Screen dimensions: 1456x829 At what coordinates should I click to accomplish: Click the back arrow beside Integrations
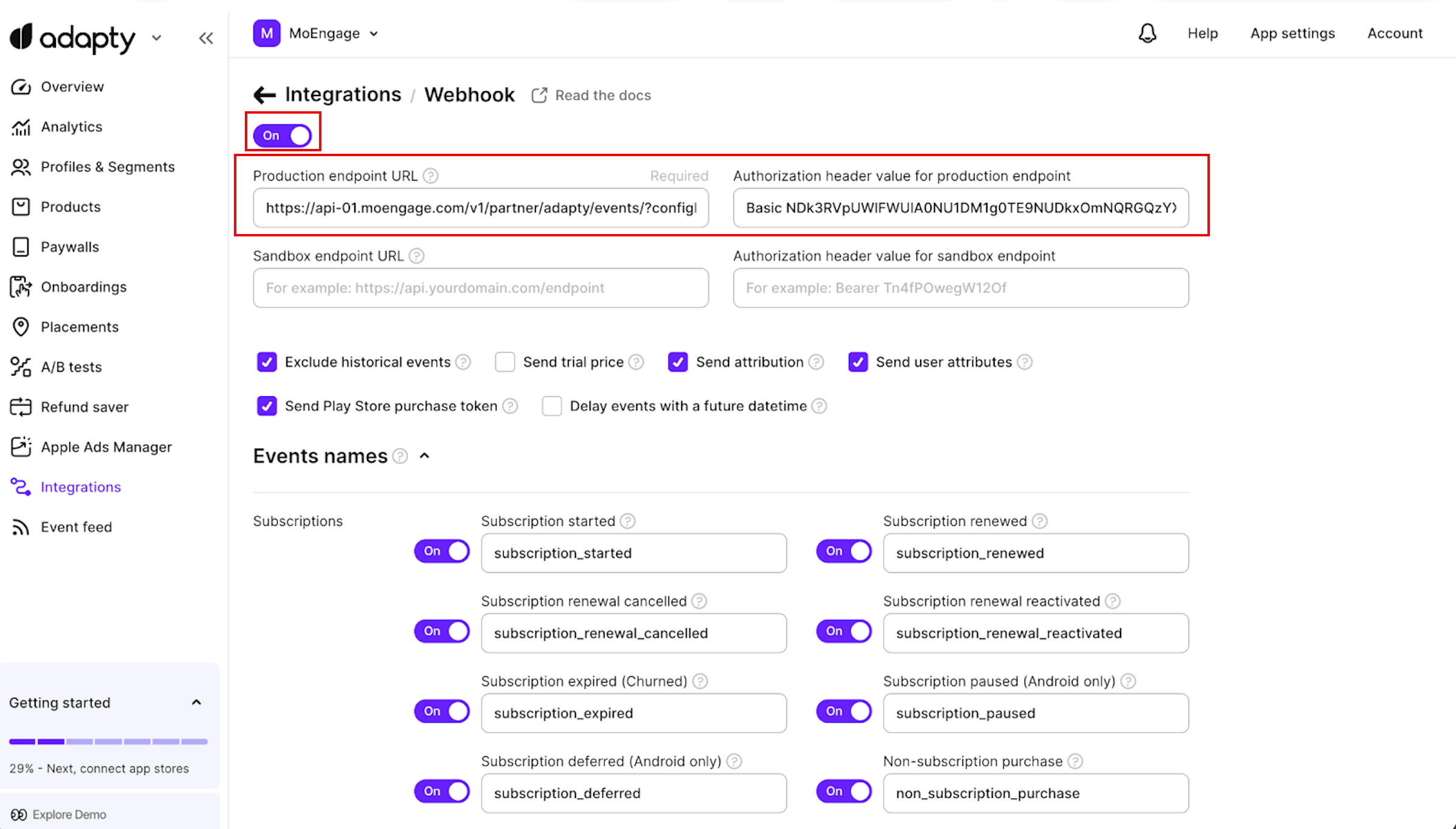(x=264, y=95)
